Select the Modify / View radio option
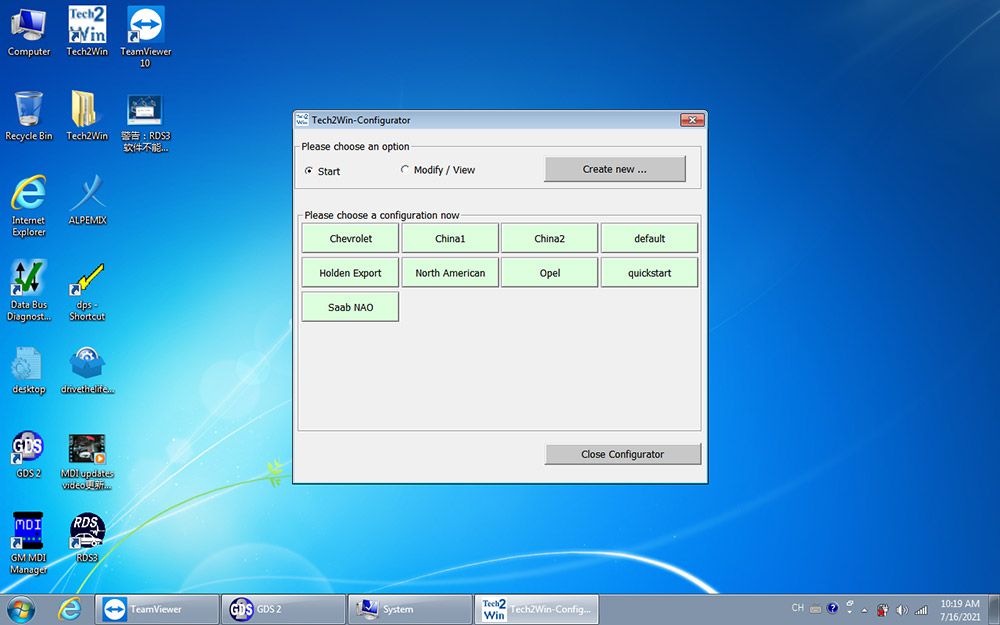Image resolution: width=1000 pixels, height=625 pixels. 405,170
